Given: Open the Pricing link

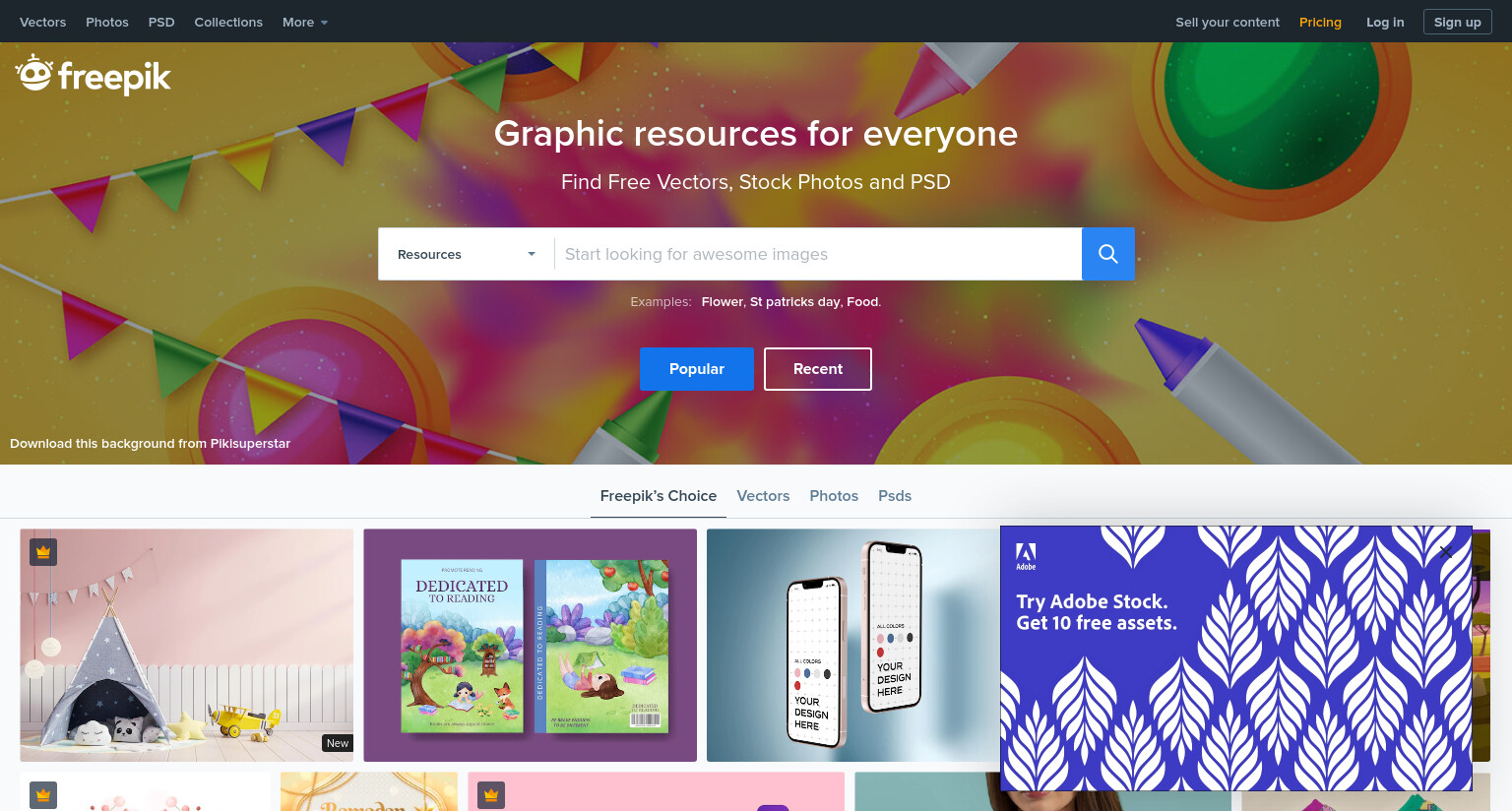Looking at the screenshot, I should 1320,22.
